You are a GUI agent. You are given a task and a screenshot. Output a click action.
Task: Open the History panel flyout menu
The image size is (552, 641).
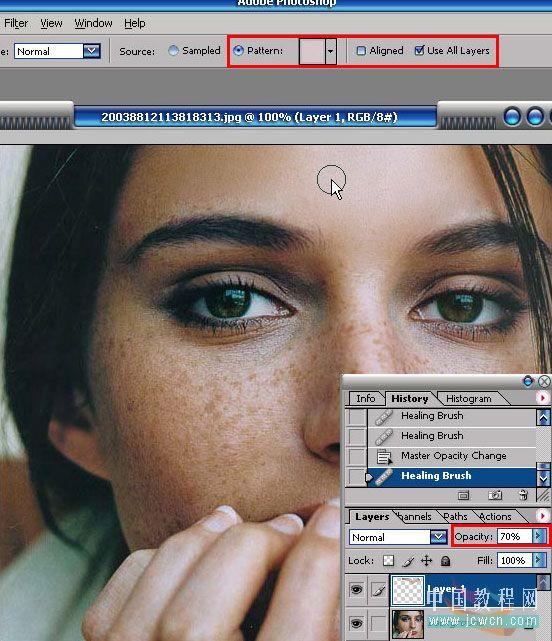(x=543, y=398)
